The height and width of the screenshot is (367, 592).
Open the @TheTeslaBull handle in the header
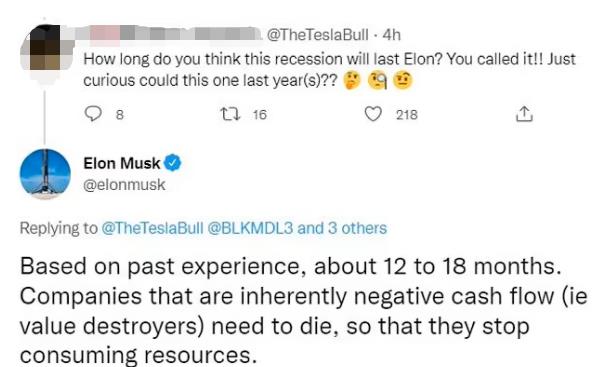click(x=318, y=35)
